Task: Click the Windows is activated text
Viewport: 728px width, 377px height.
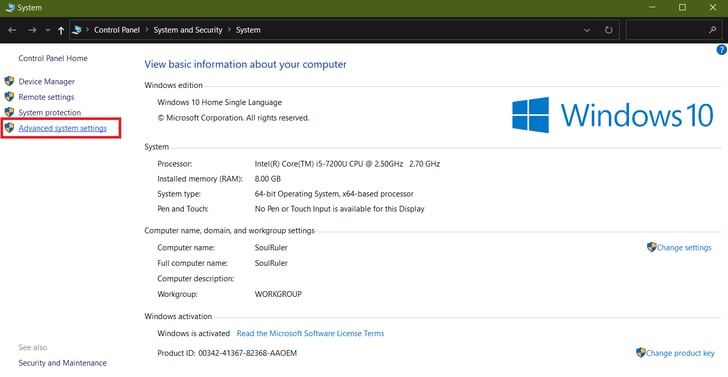Action: (194, 333)
